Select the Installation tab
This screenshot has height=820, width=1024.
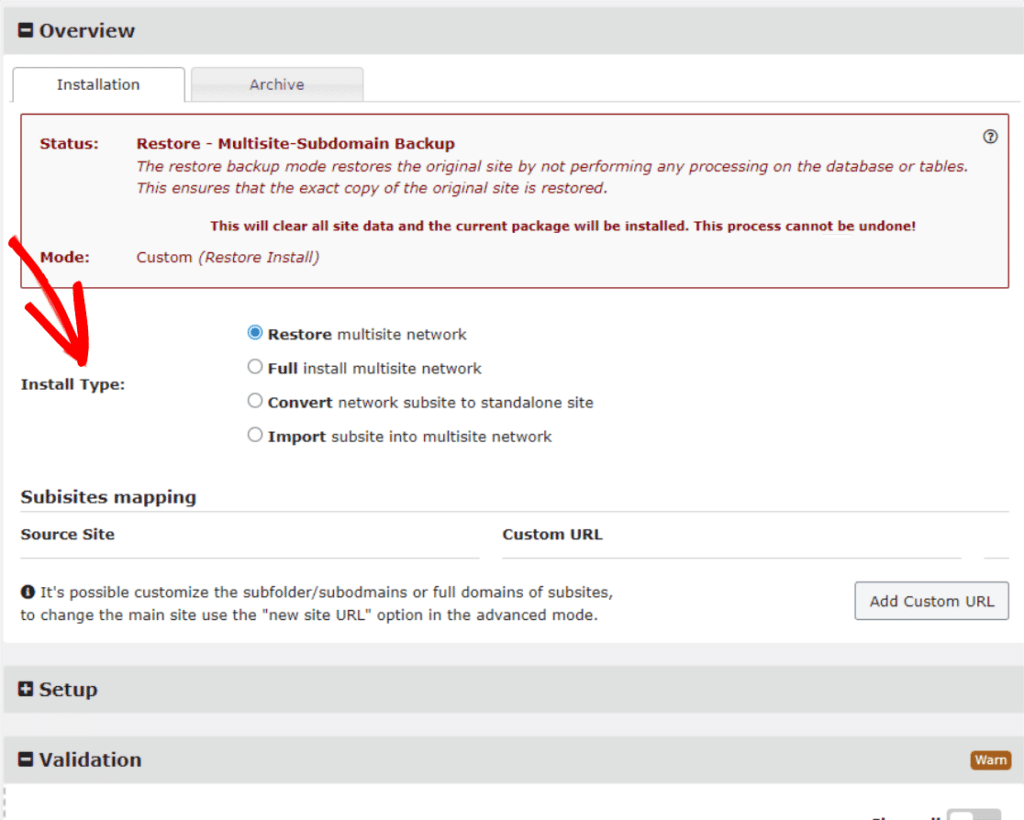pos(97,84)
